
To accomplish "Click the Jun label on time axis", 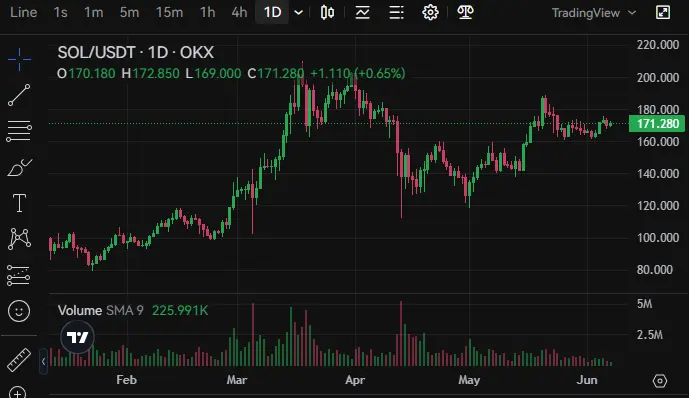I will point(587,380).
